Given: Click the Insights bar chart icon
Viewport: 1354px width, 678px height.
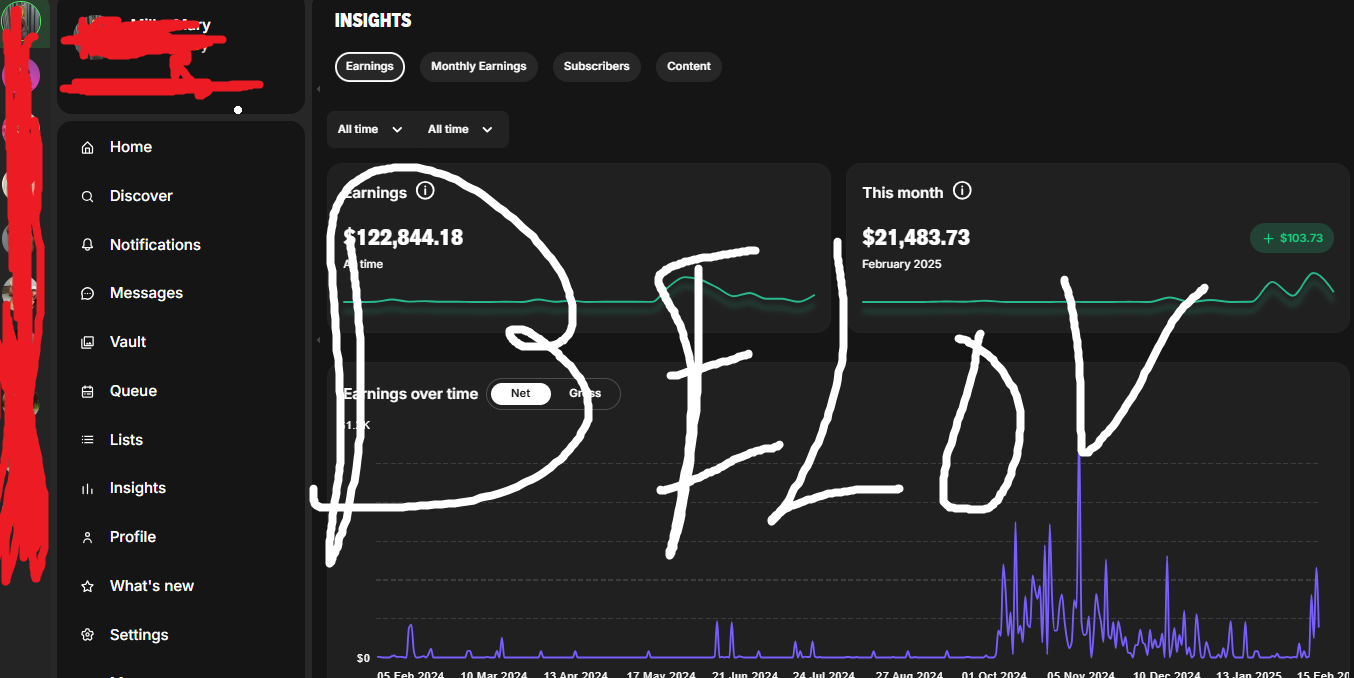Looking at the screenshot, I should pyautogui.click(x=88, y=489).
